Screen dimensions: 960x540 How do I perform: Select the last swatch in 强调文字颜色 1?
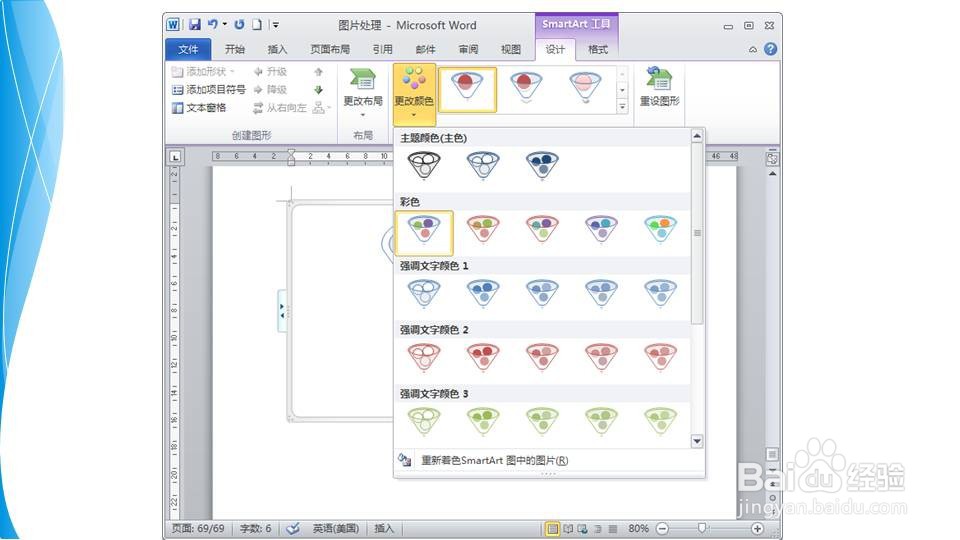tap(660, 294)
